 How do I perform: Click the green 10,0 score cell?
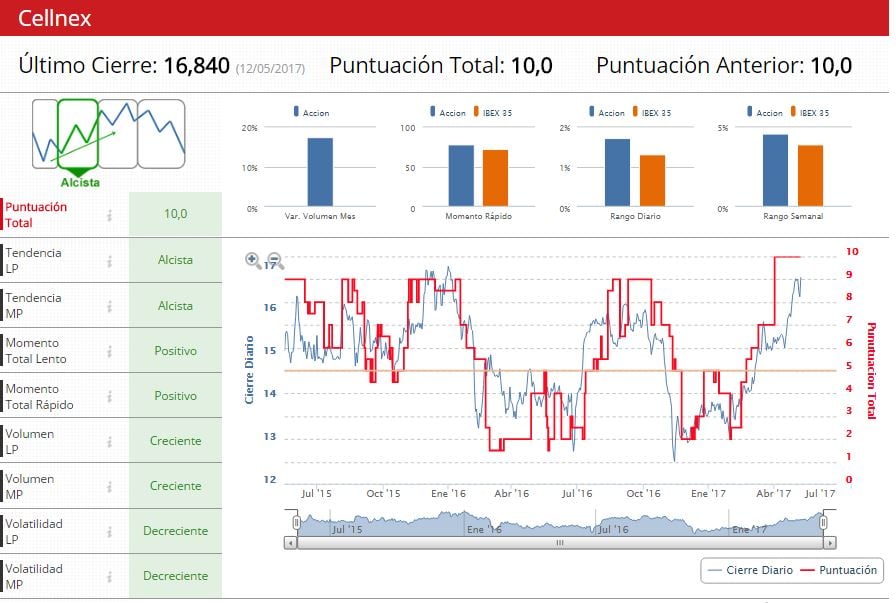175,214
